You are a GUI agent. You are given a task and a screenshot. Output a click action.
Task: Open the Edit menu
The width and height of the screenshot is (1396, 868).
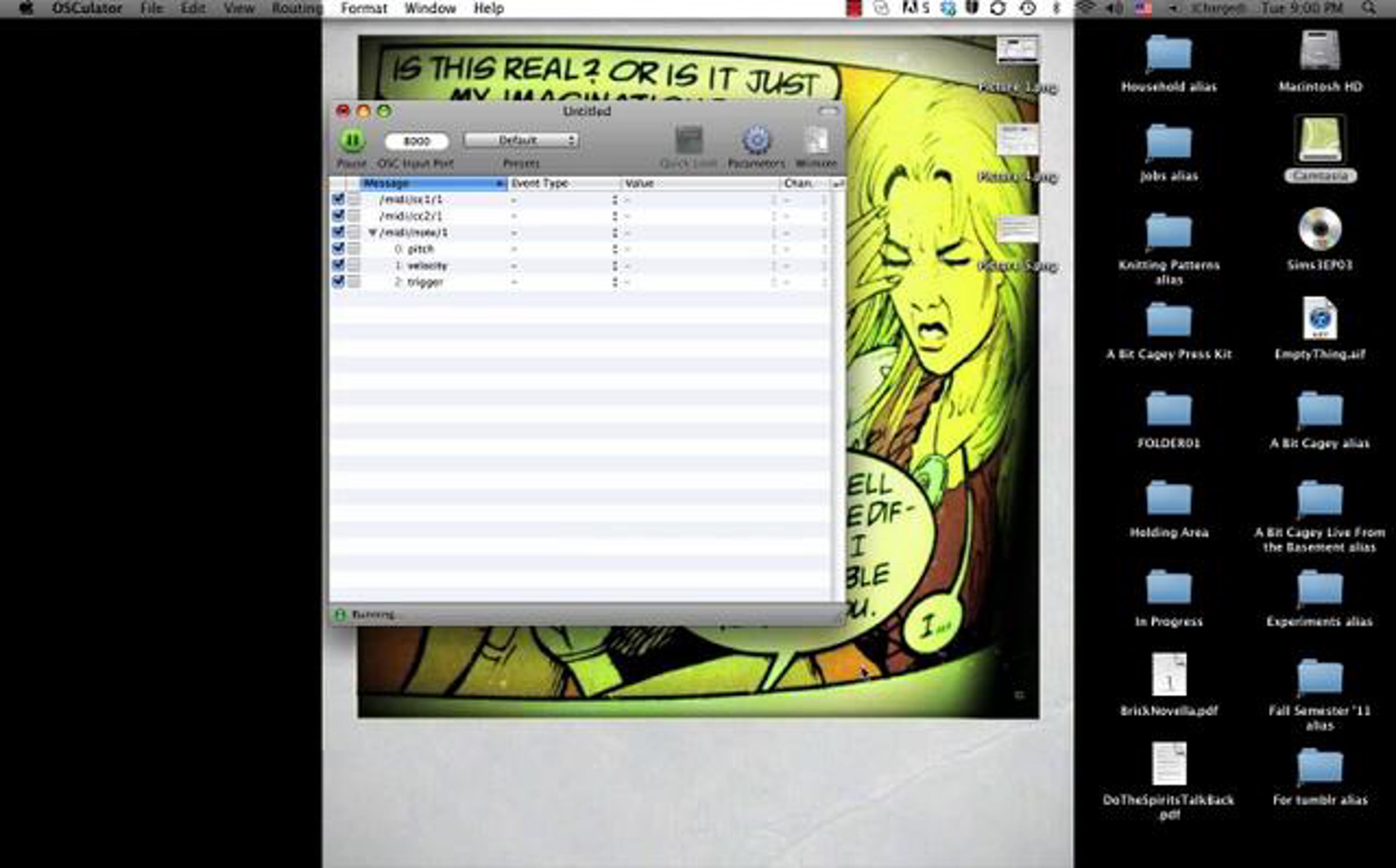click(x=193, y=9)
